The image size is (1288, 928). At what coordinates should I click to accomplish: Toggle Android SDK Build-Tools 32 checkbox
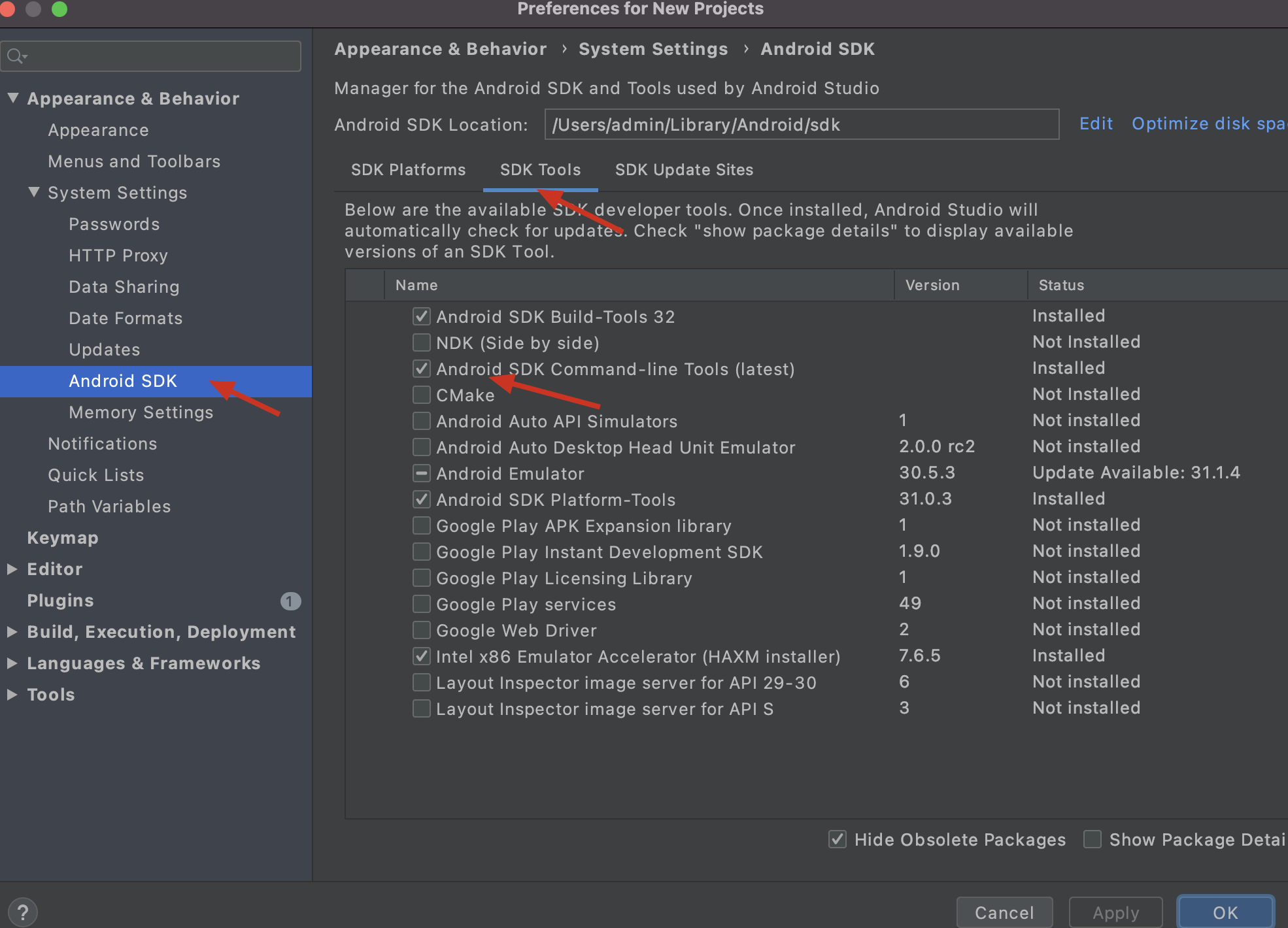pos(422,317)
